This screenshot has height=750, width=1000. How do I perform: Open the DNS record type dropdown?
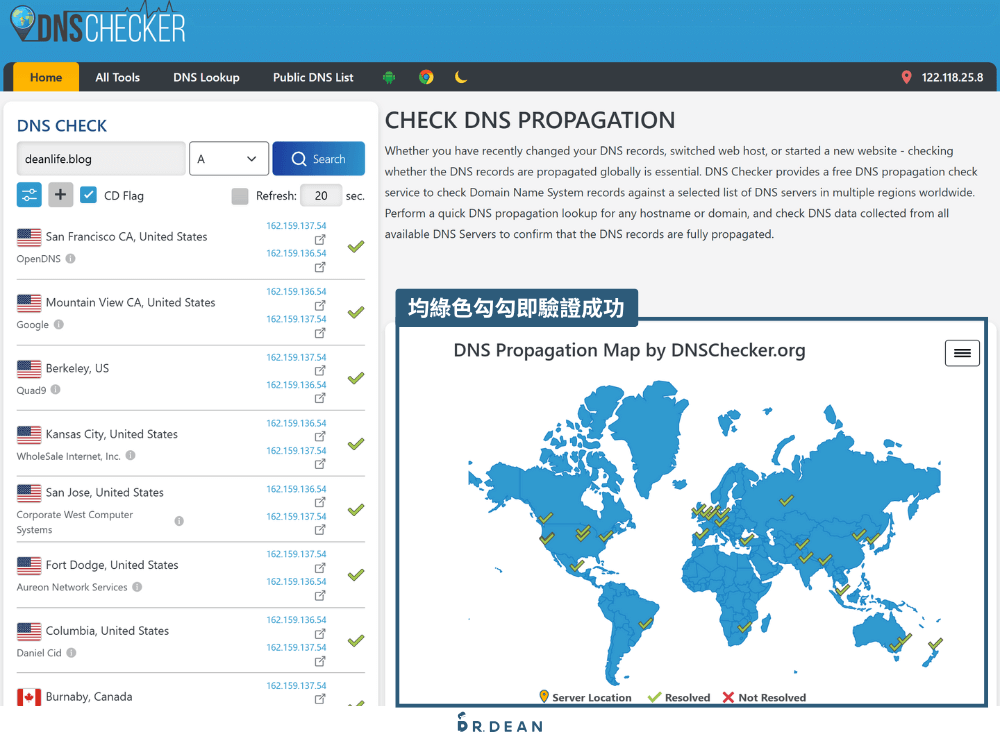click(x=228, y=158)
